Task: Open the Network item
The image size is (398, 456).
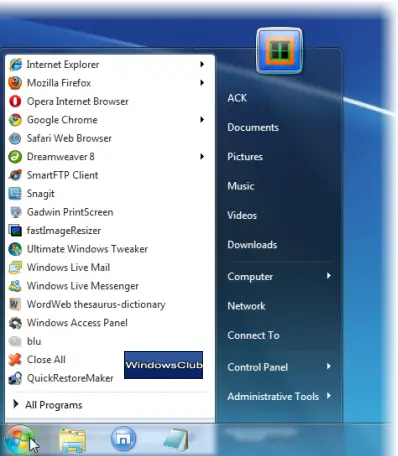Action: click(246, 306)
